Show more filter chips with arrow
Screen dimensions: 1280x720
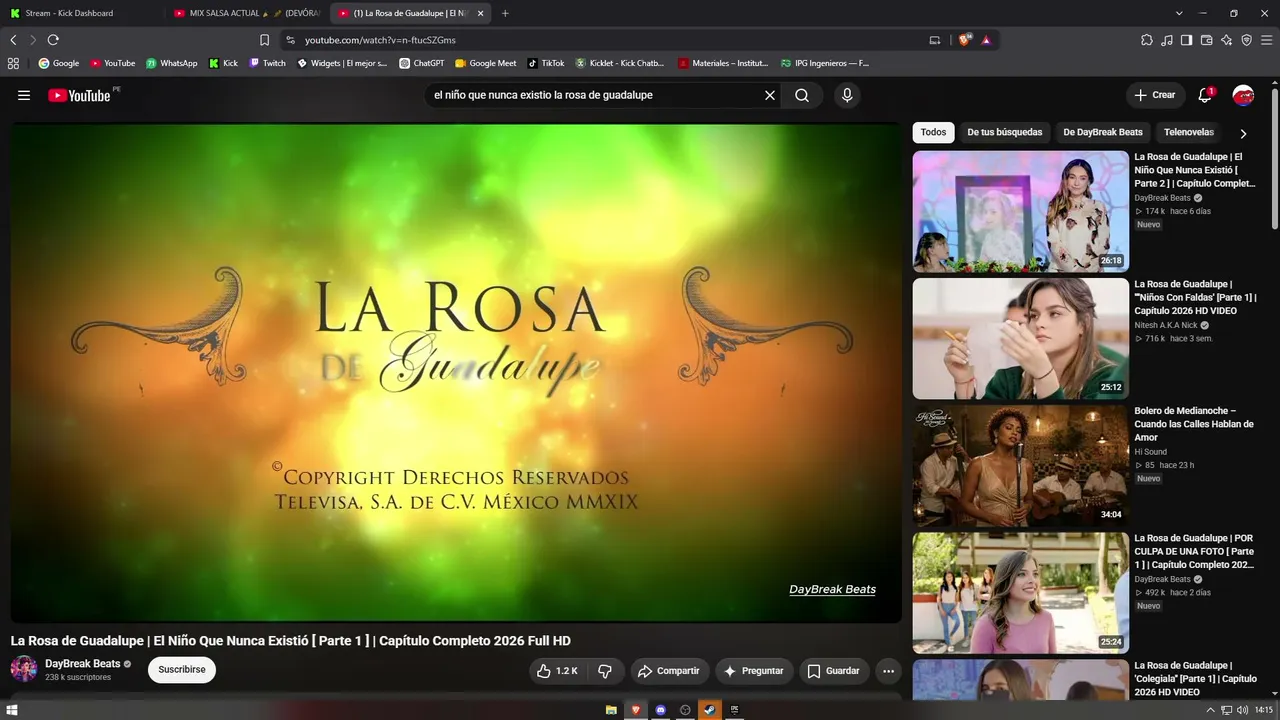click(x=1243, y=133)
